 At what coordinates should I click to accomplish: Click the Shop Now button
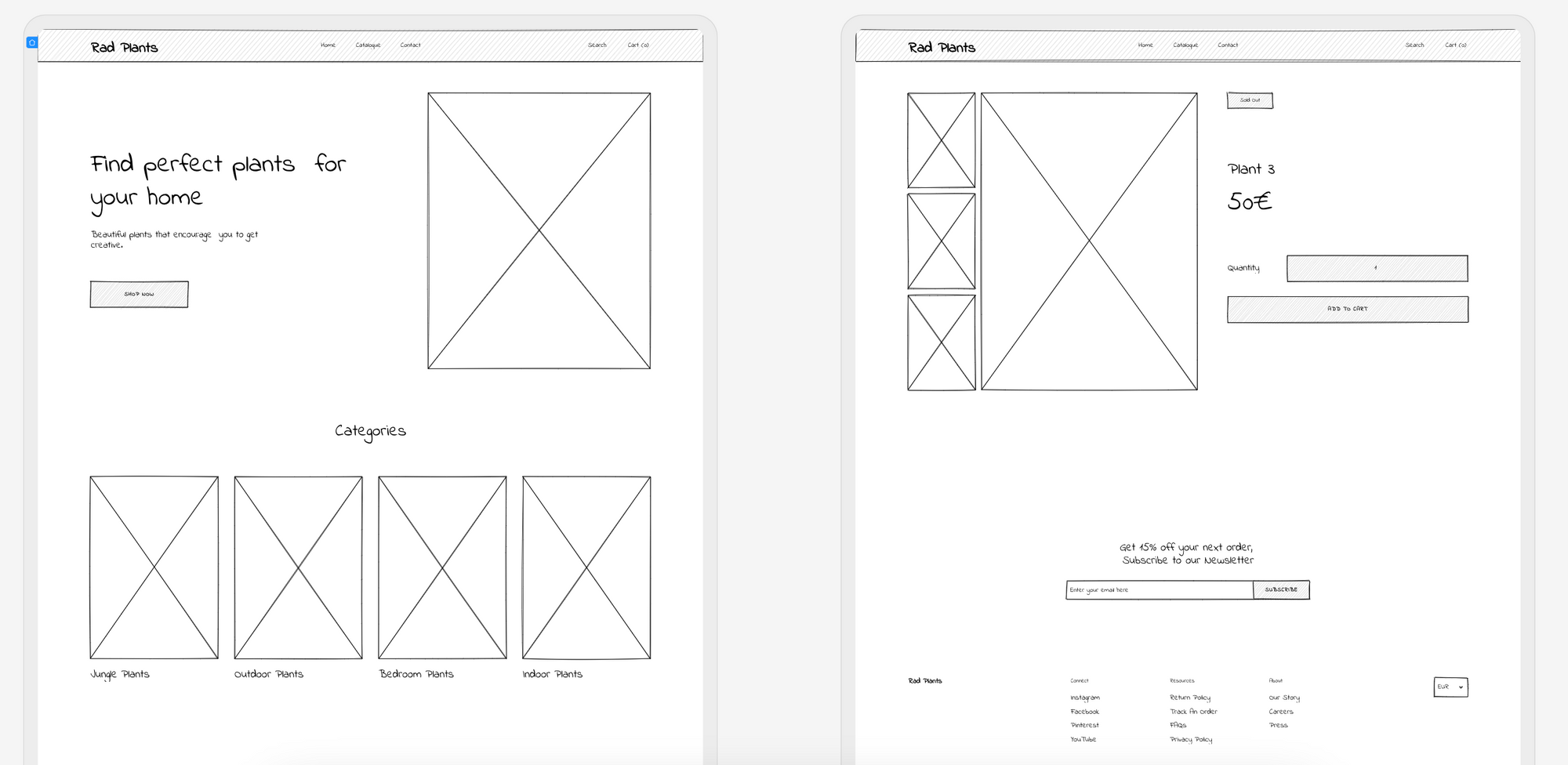point(139,294)
